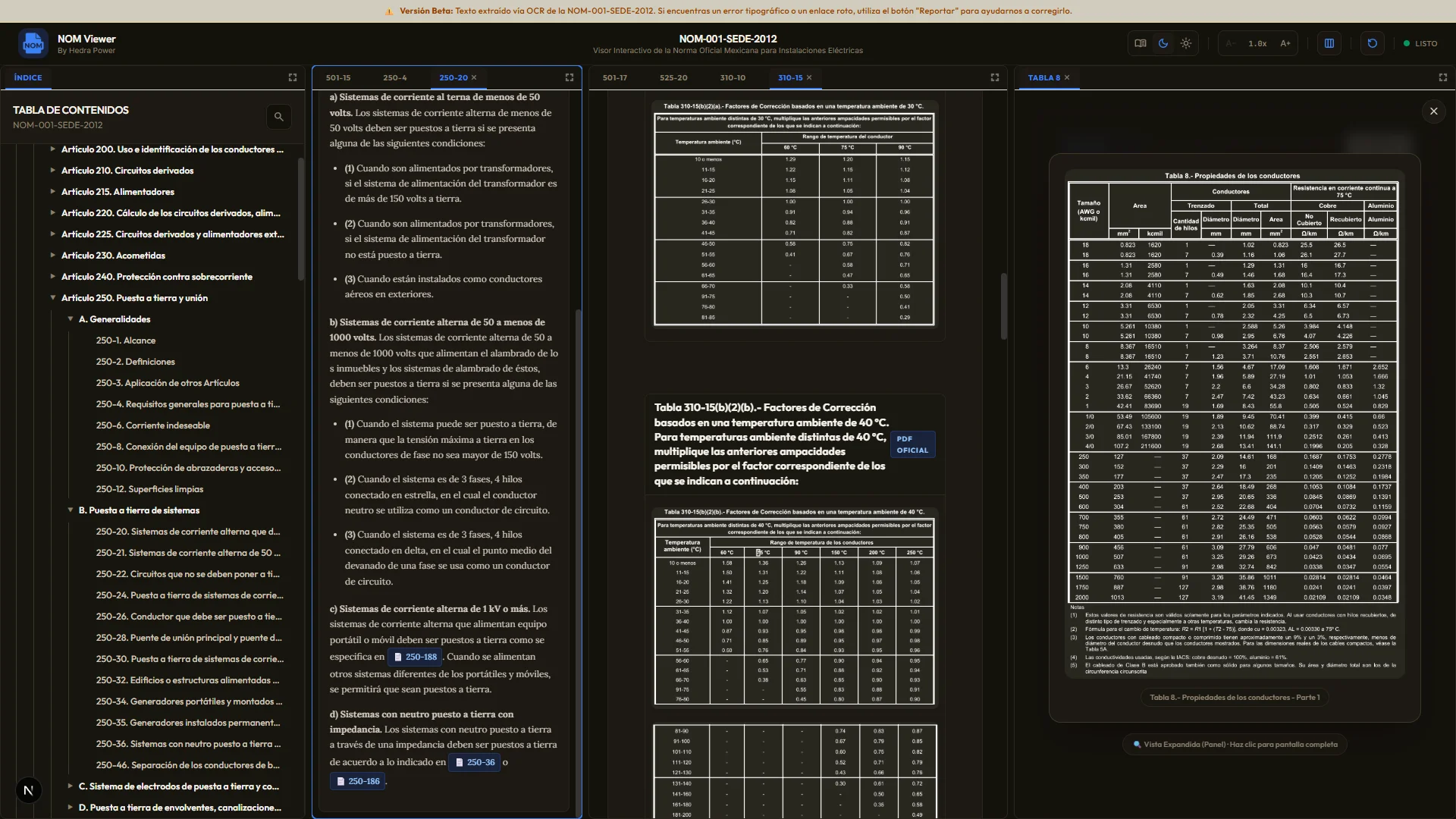This screenshot has height=819, width=1456.
Task: Click the Tabla 310-15(b)(2)(a) table image
Action: coord(794,214)
